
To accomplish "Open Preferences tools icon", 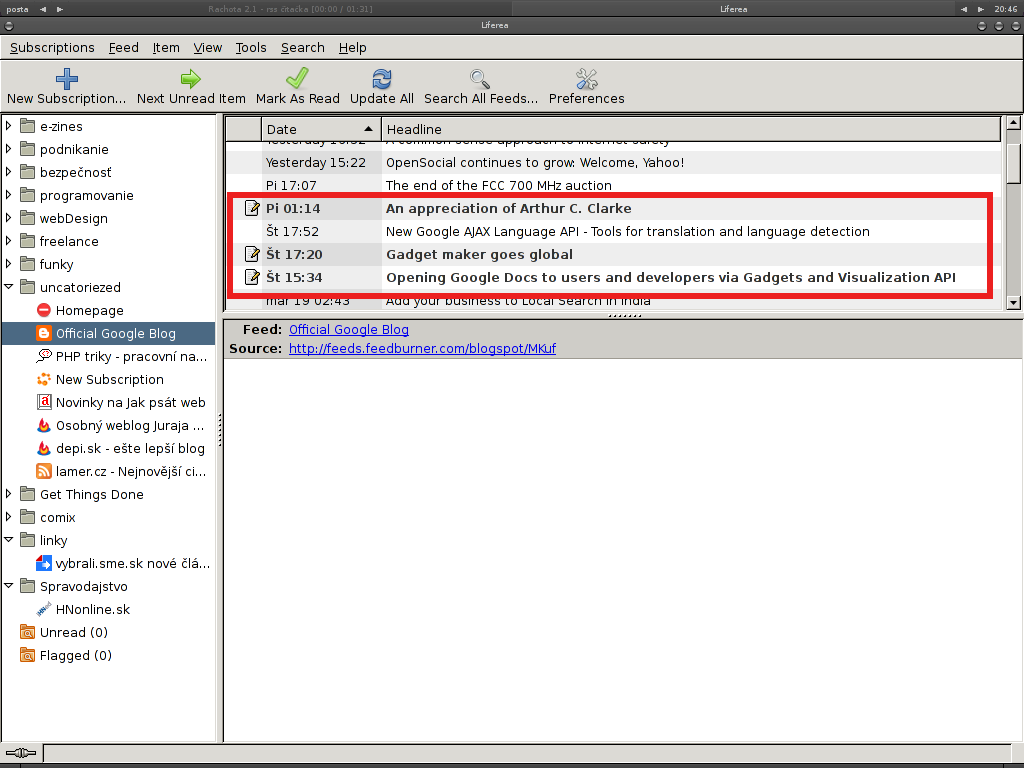I will point(586,79).
